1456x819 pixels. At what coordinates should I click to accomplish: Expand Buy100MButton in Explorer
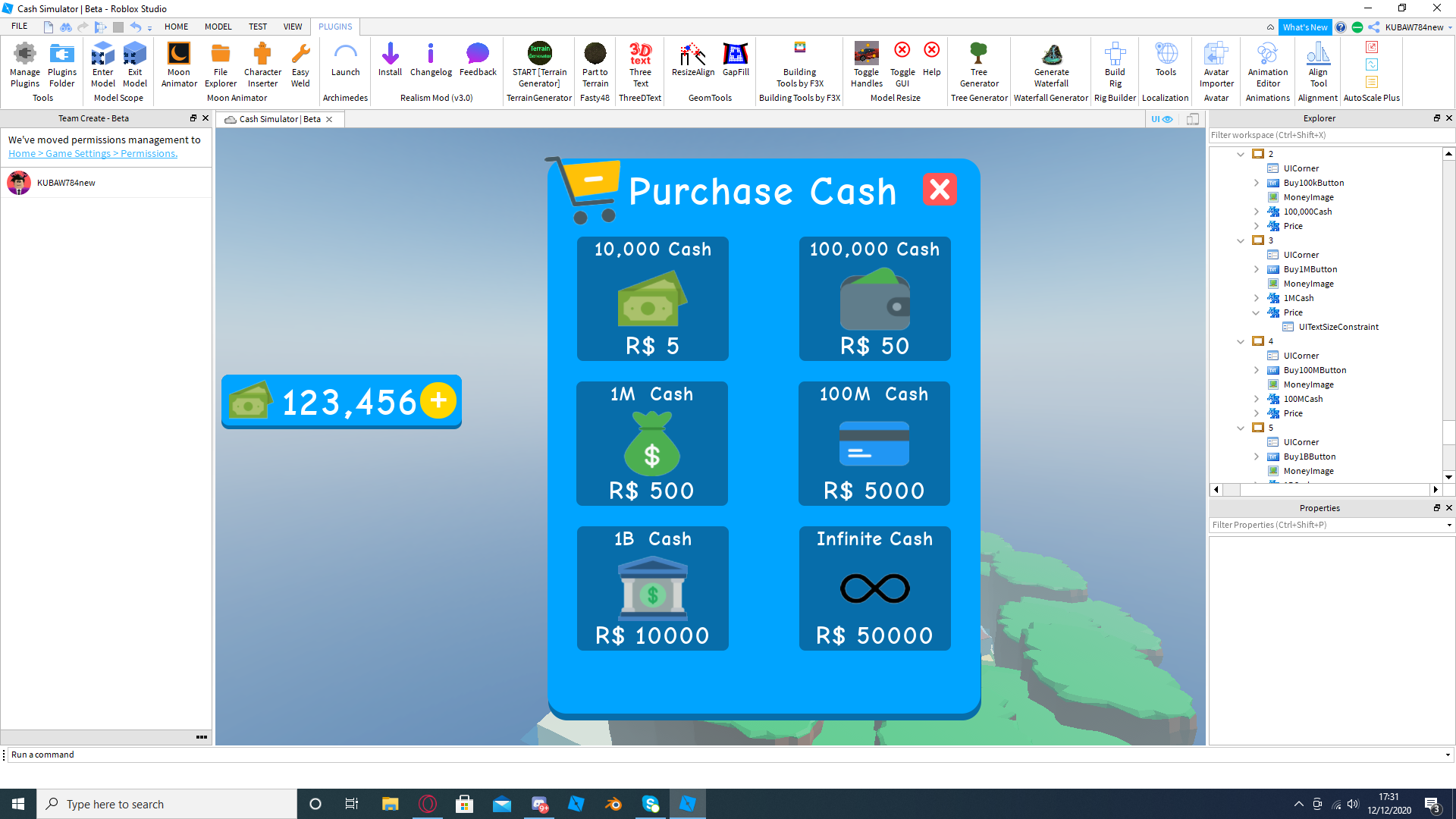point(1256,370)
